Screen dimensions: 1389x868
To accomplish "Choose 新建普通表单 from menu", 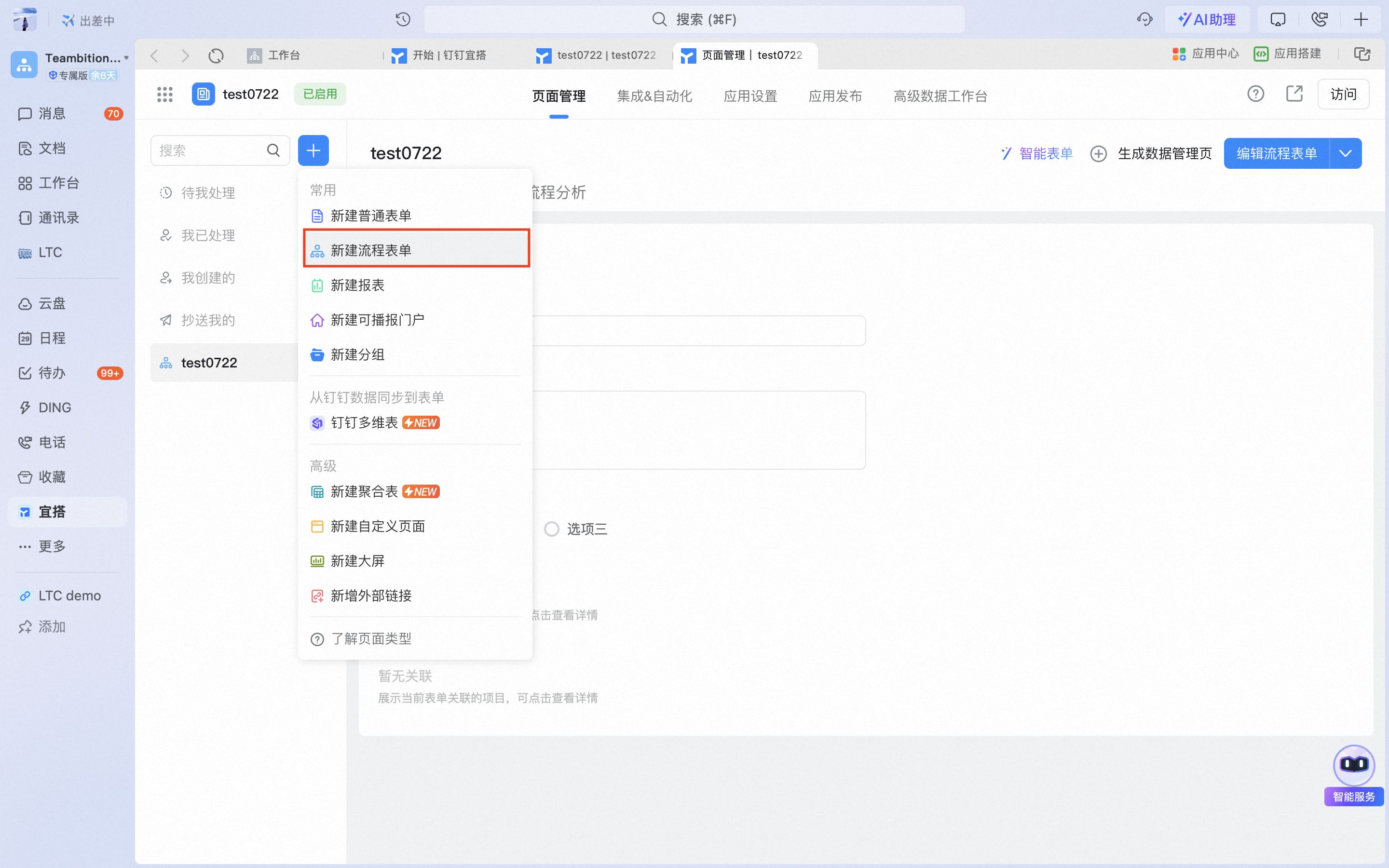I will pos(416,216).
